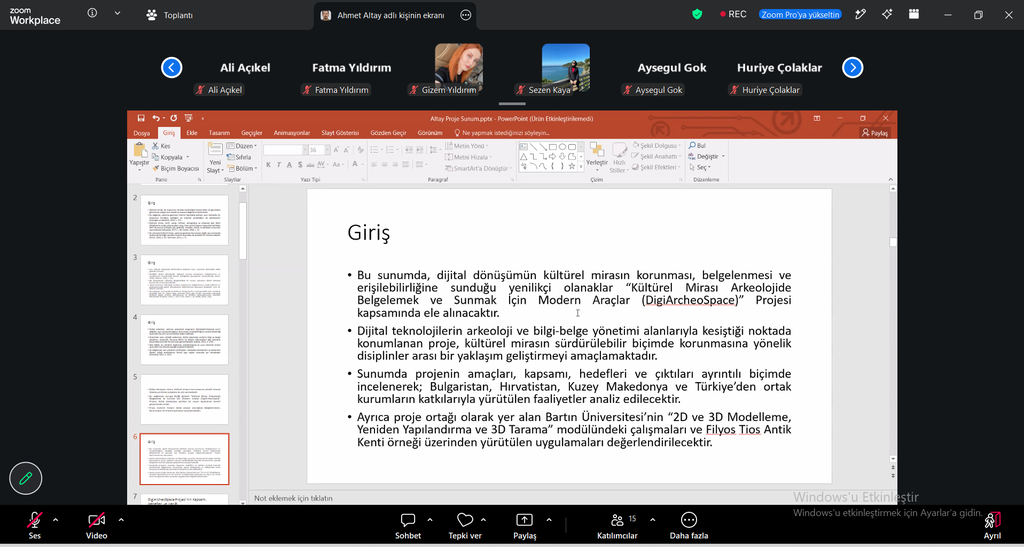Click the Bul find button
1024x547 pixels.
point(697,146)
